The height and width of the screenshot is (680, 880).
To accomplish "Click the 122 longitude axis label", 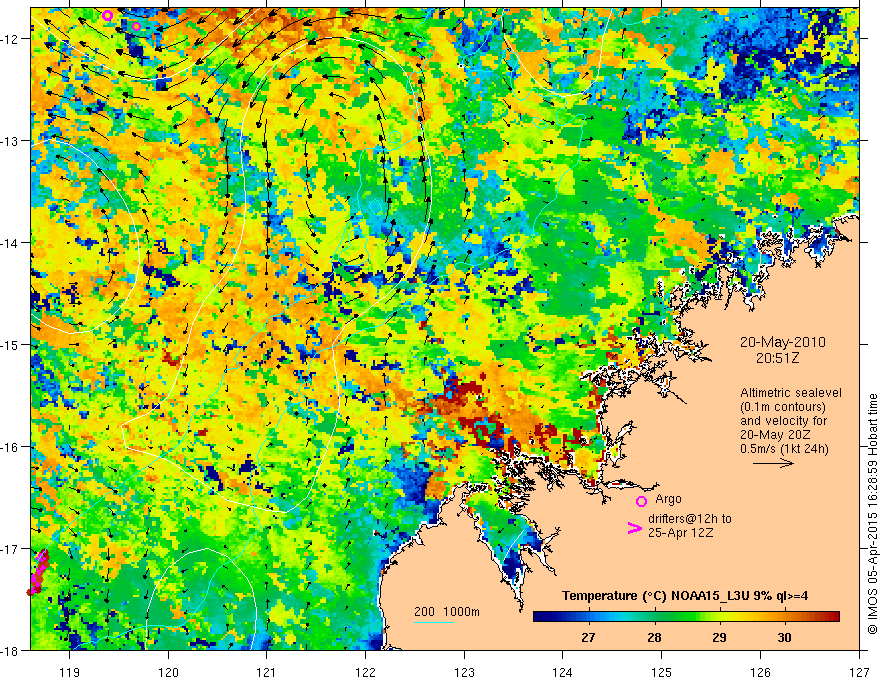I will pos(365,672).
